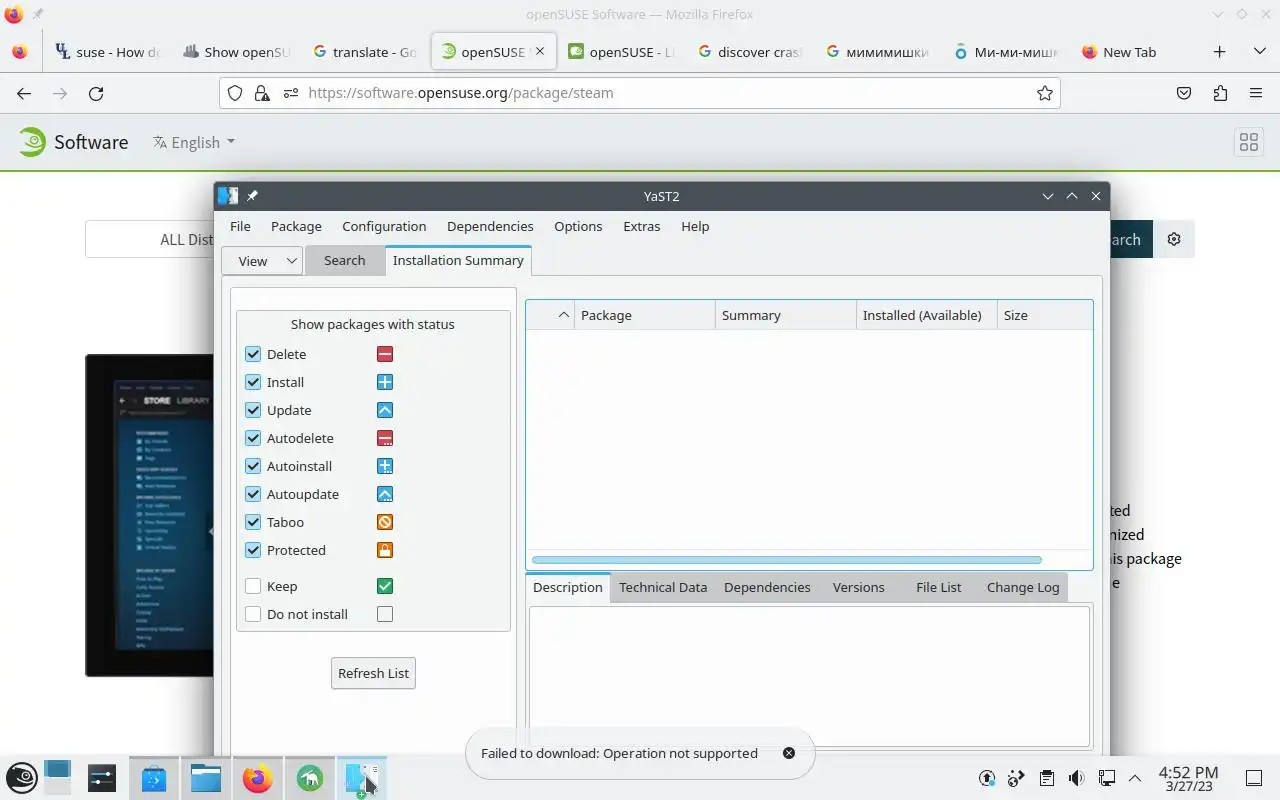Switch to YaST2 task in the taskbar
The width and height of the screenshot is (1280, 800).
tap(362, 777)
